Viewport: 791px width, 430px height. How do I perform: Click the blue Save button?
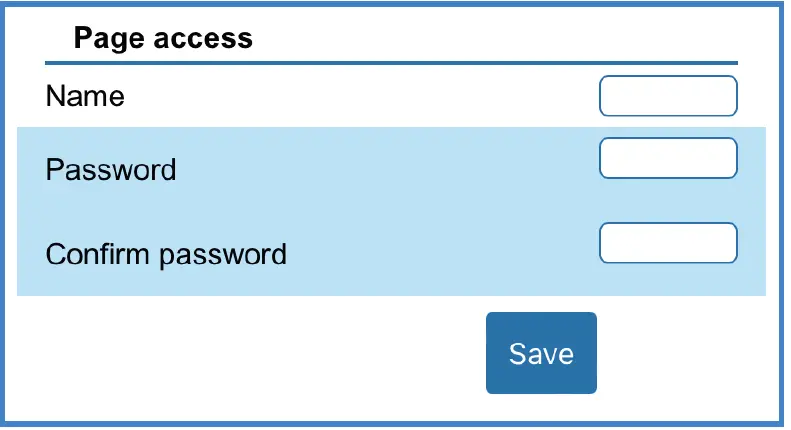point(541,353)
